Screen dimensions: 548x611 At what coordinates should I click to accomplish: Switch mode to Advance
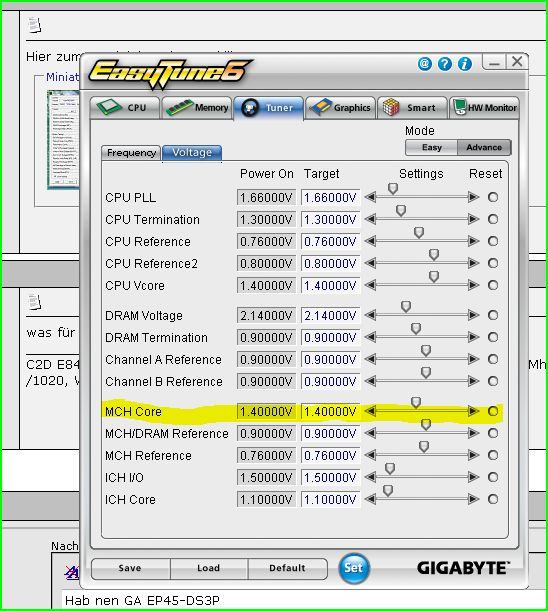[x=484, y=147]
